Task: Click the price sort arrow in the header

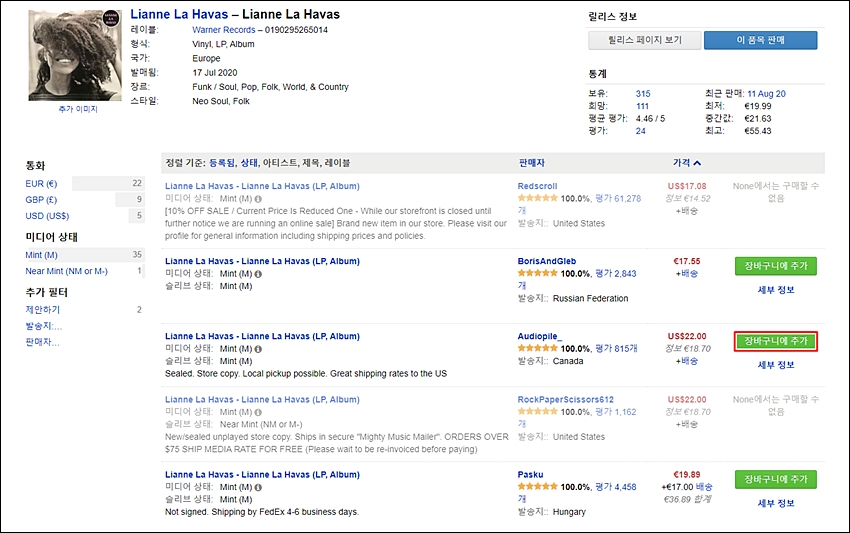Action: 697,163
